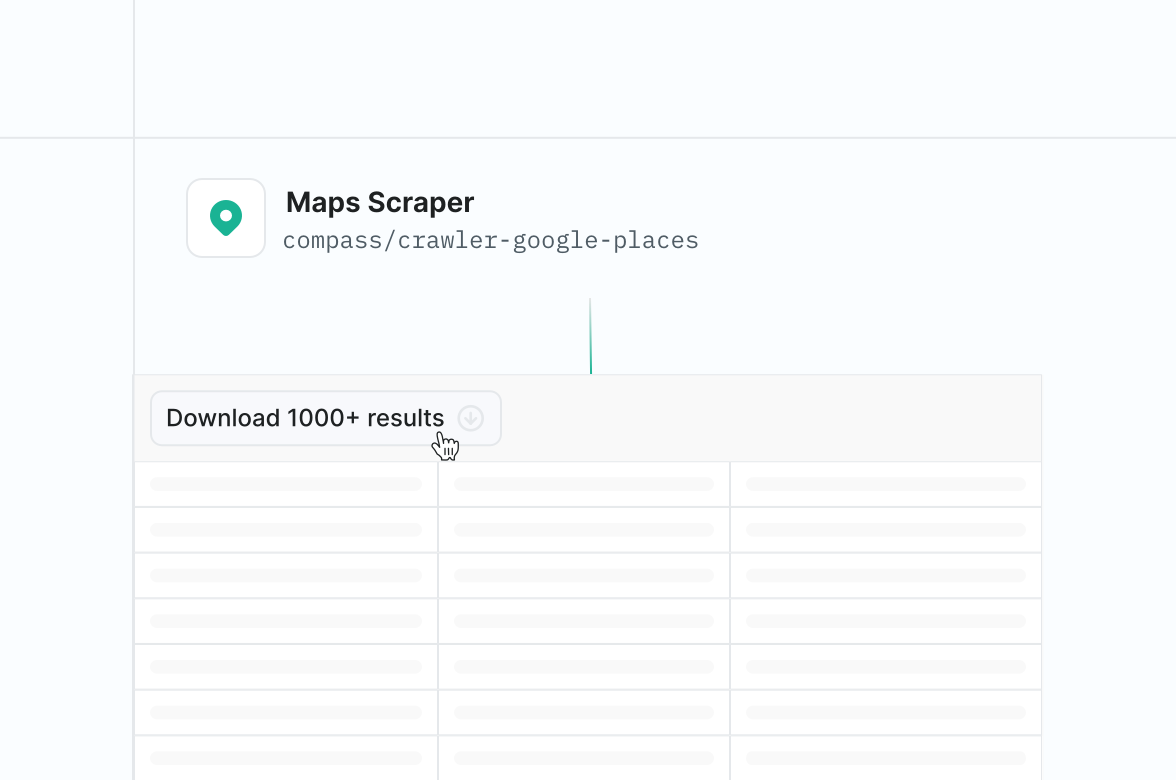Click the compass/crawler-google-places slug text
Viewport: 1176px width, 780px height.
coord(490,241)
